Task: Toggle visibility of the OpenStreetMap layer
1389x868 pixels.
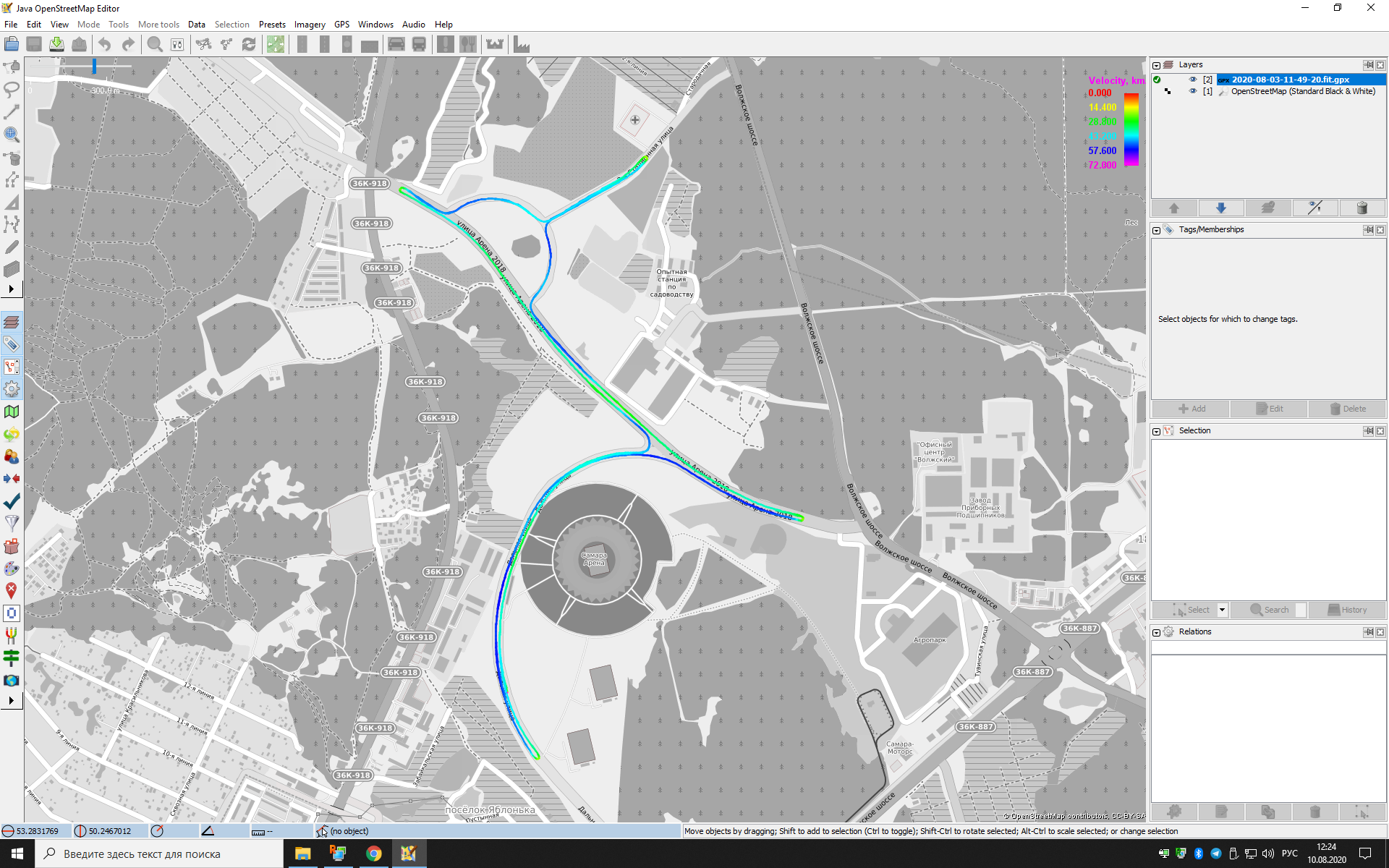Action: tap(1193, 91)
